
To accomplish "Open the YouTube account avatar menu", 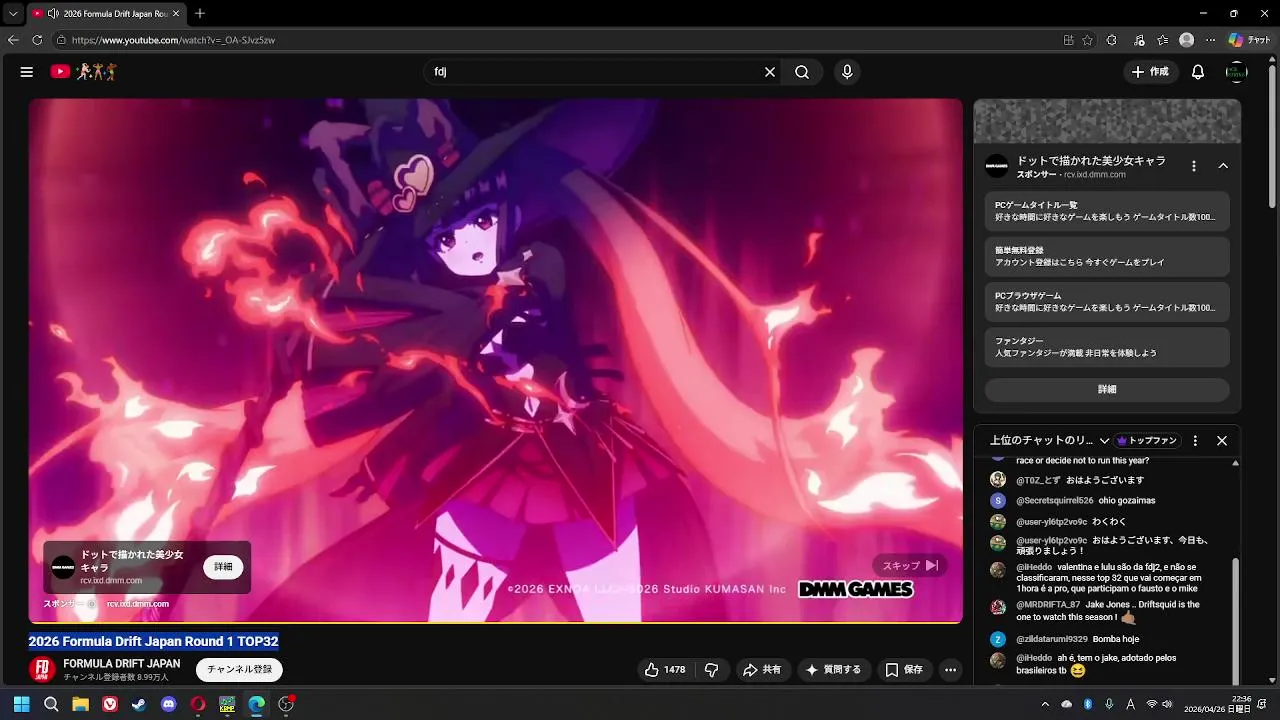I will [x=1237, y=72].
